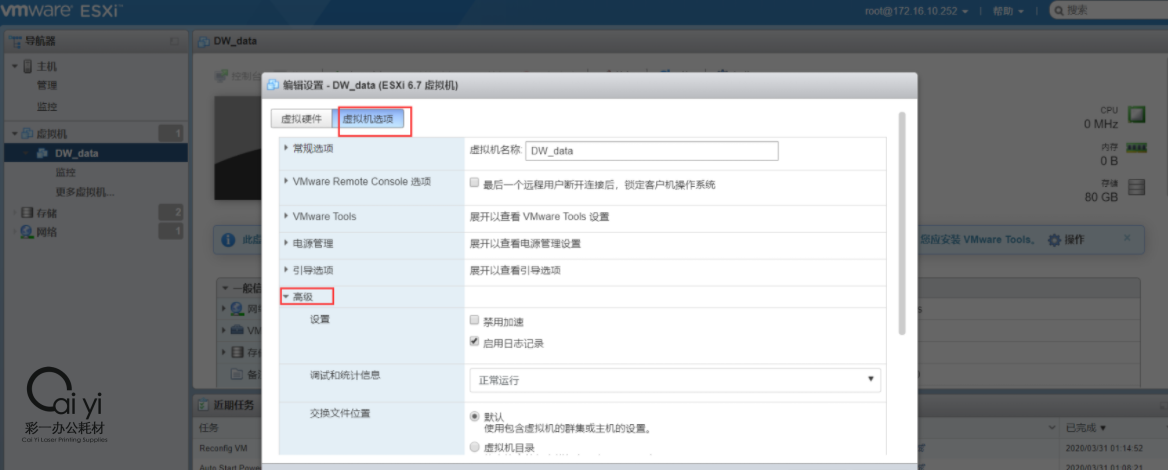Screen dimensions: 1168x470
Task: Click the storage (存储) icon in navigator
Action: (26, 212)
